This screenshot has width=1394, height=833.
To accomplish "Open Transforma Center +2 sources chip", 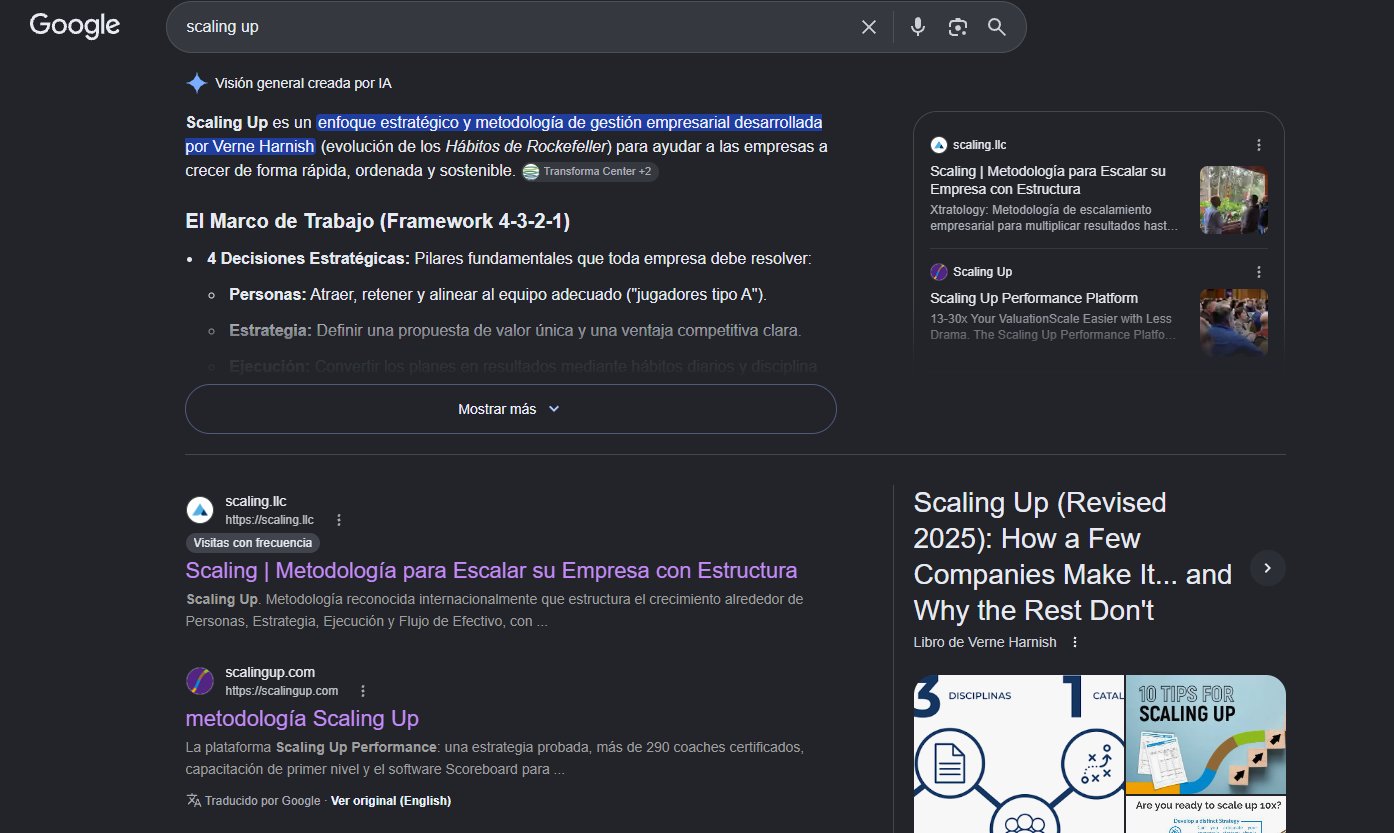I will [x=590, y=171].
